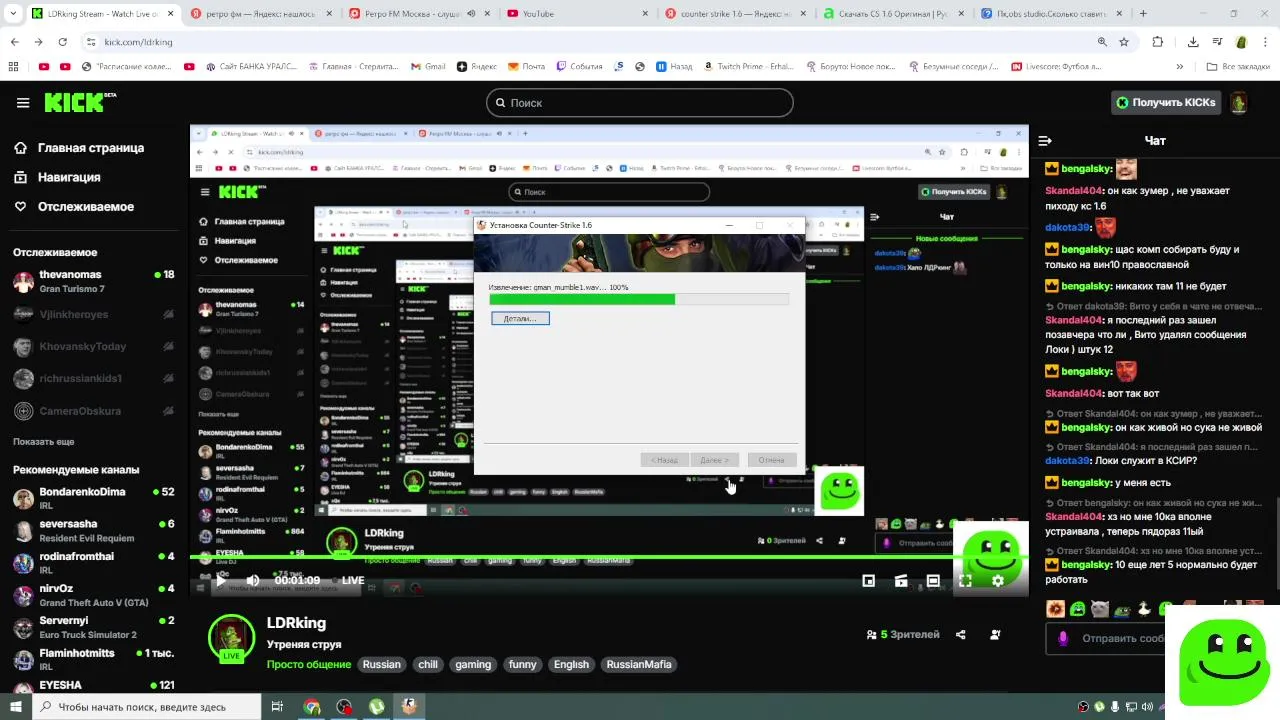Screen dimensions: 1280x720
Task: Share the LDRking stream
Action: (961, 635)
